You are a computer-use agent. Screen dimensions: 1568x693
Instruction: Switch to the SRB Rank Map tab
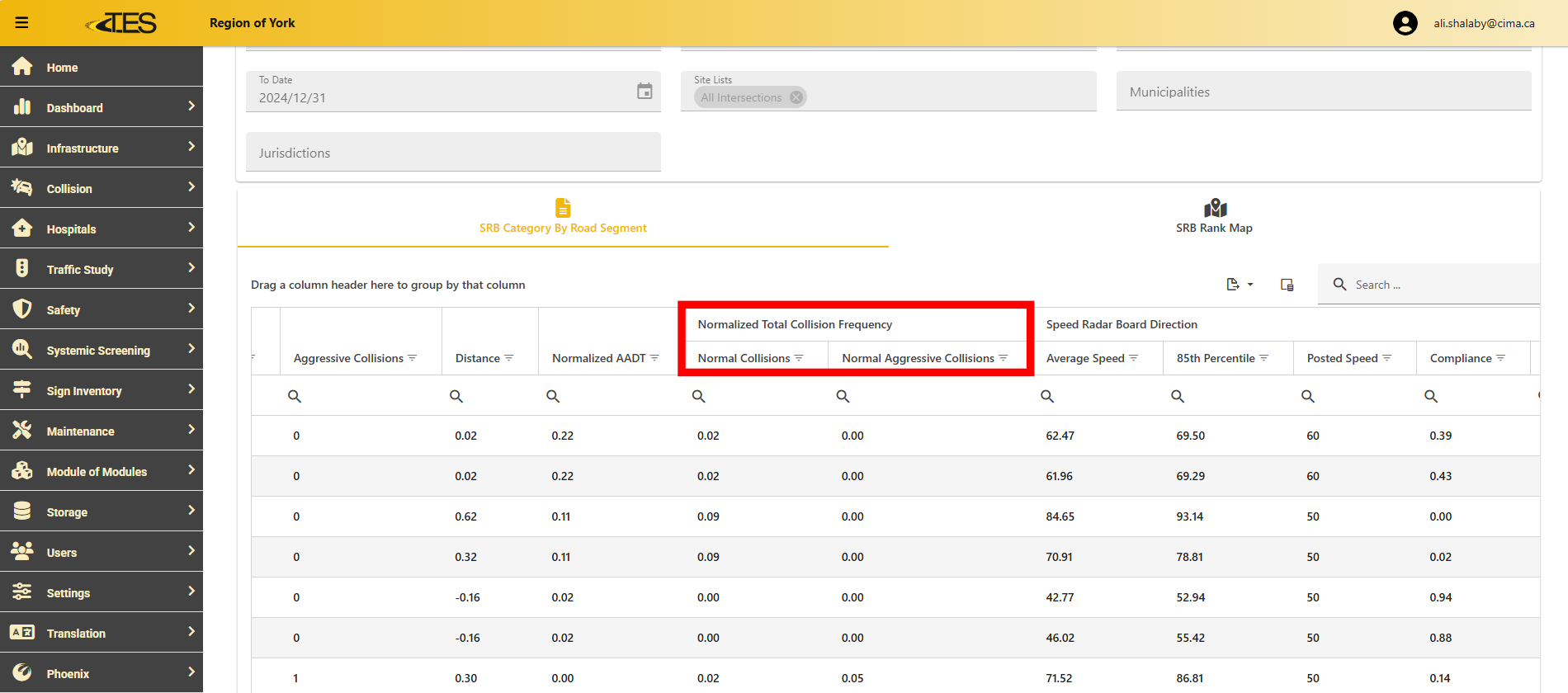click(1214, 217)
